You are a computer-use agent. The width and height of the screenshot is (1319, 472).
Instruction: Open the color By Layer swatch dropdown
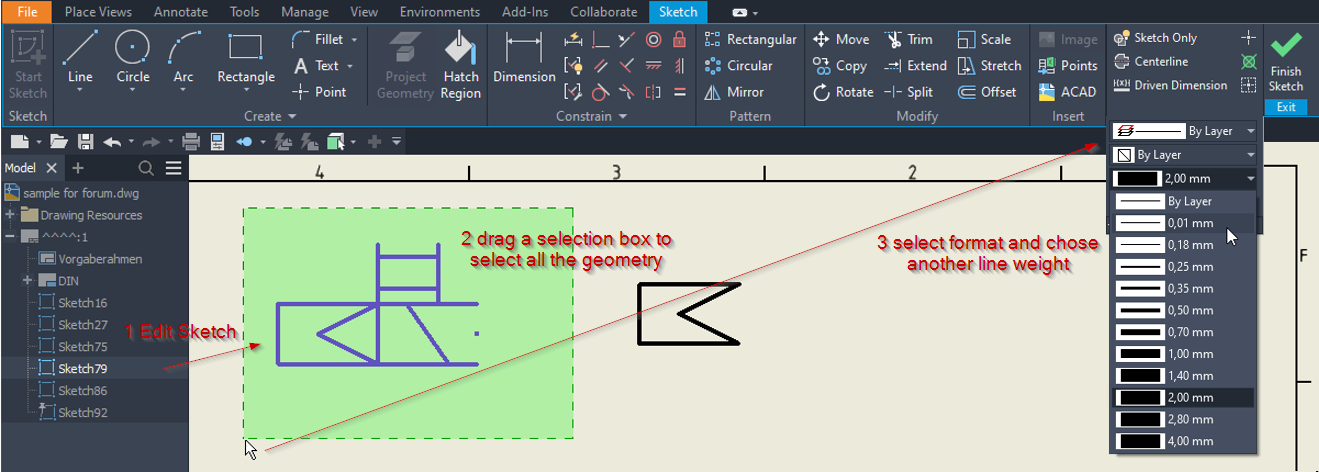(1184, 155)
